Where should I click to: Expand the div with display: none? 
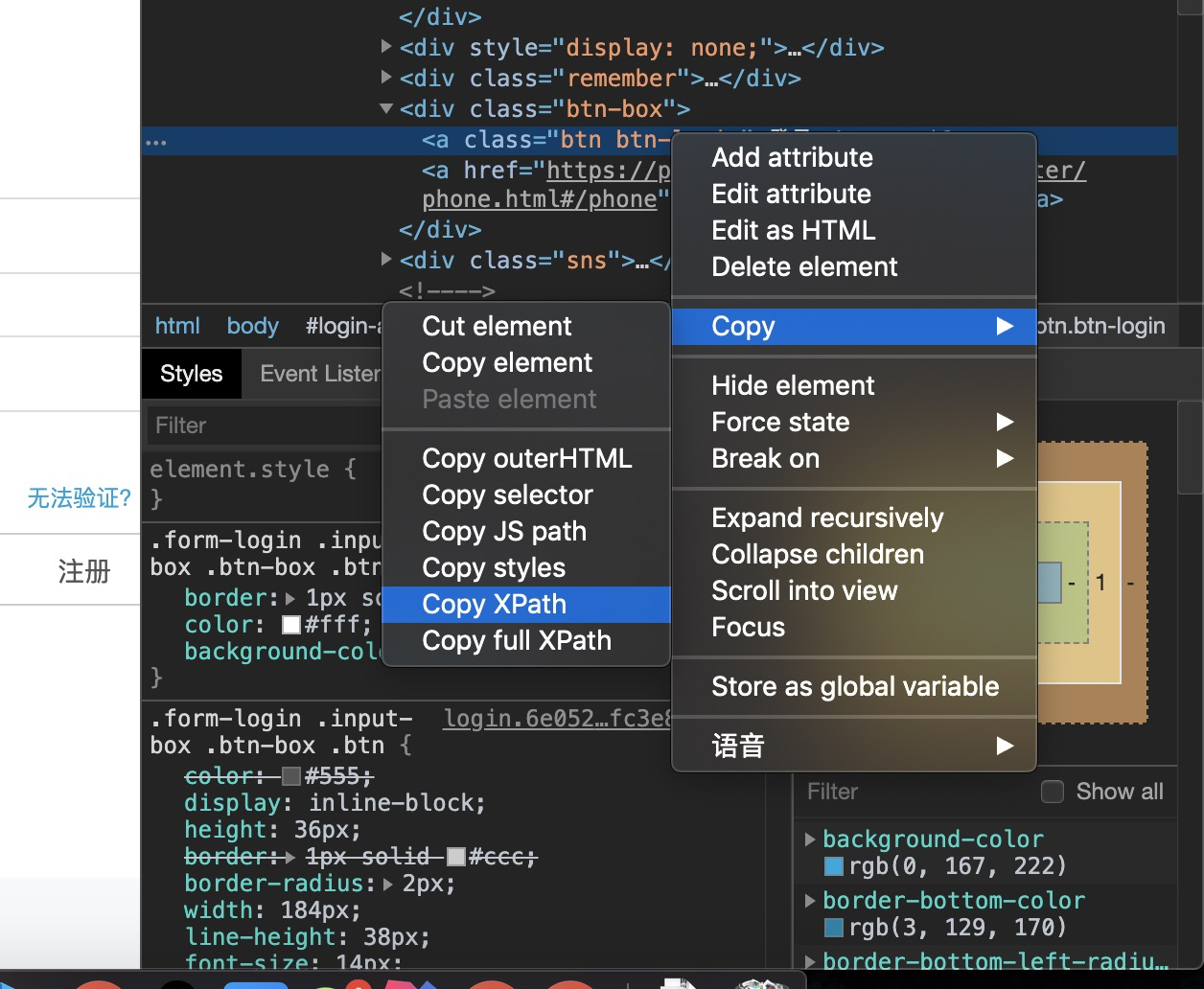(386, 47)
